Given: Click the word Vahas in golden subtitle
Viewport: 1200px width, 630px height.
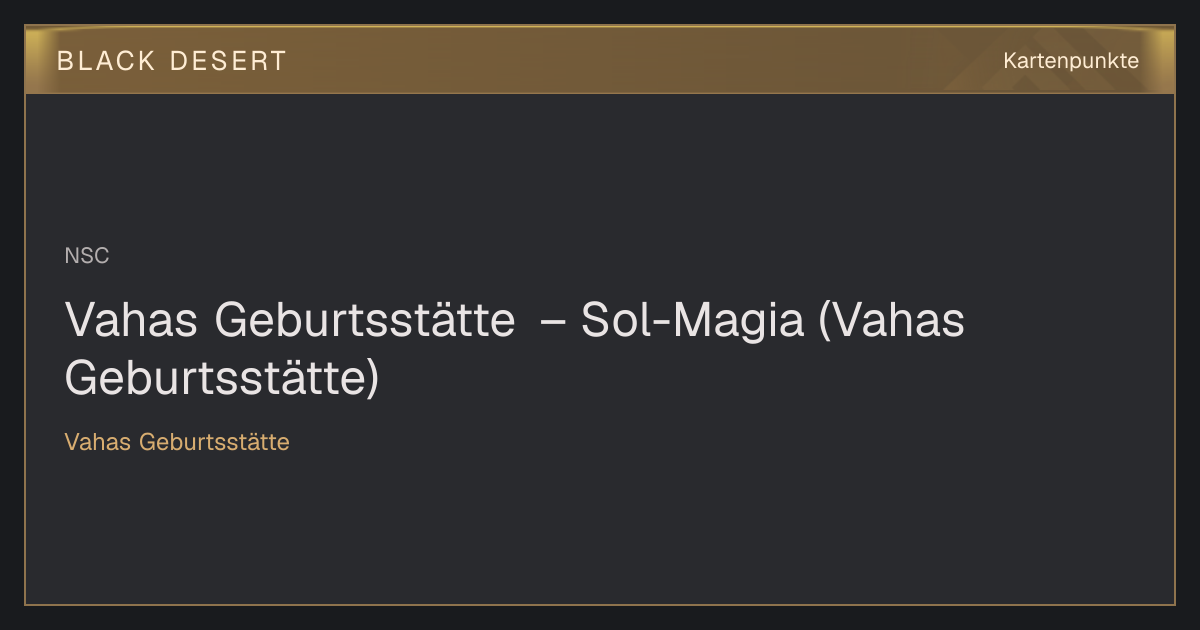Looking at the screenshot, I should pos(98,442).
